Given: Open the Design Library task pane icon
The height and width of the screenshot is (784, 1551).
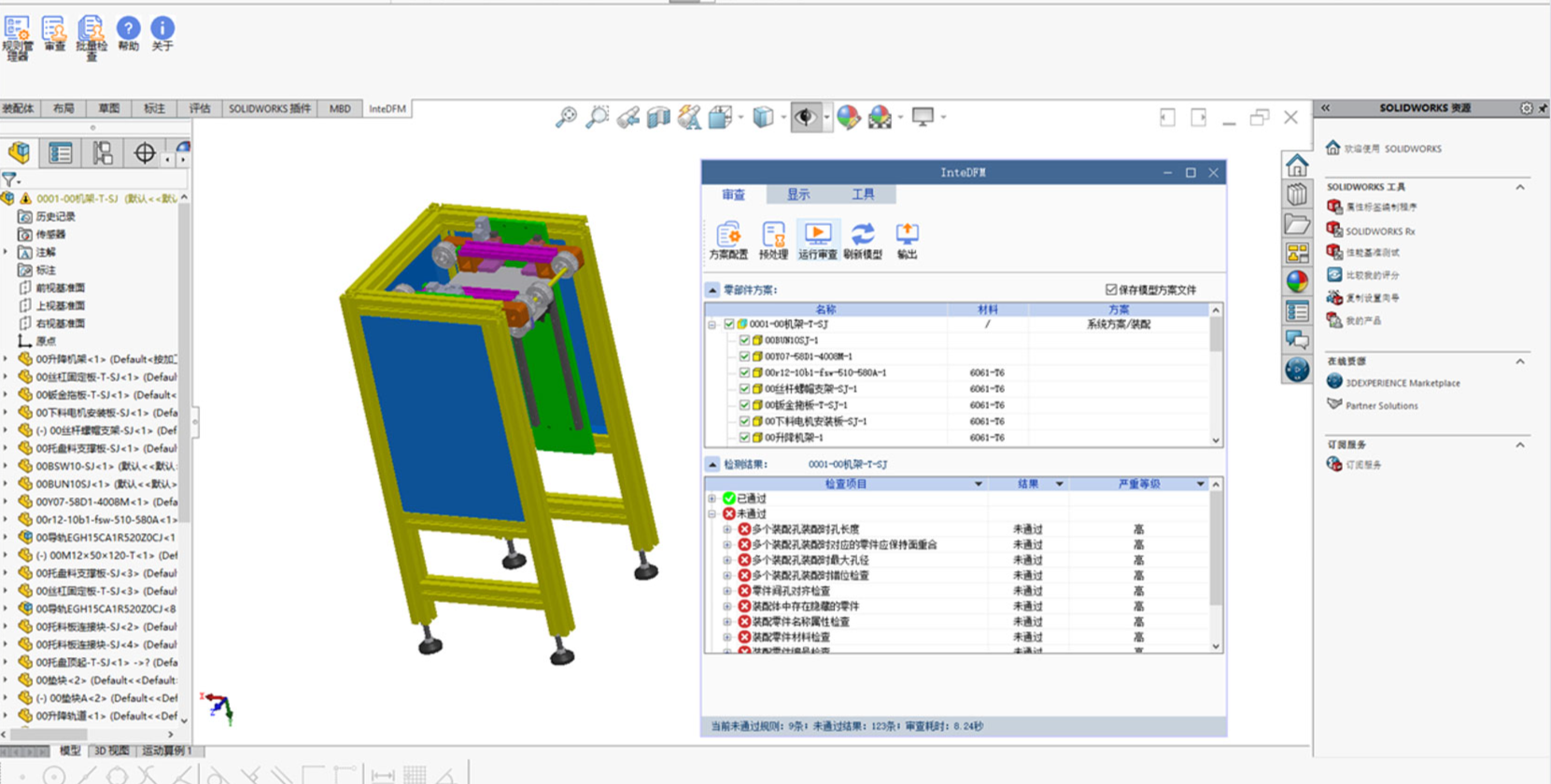Looking at the screenshot, I should (x=1297, y=194).
